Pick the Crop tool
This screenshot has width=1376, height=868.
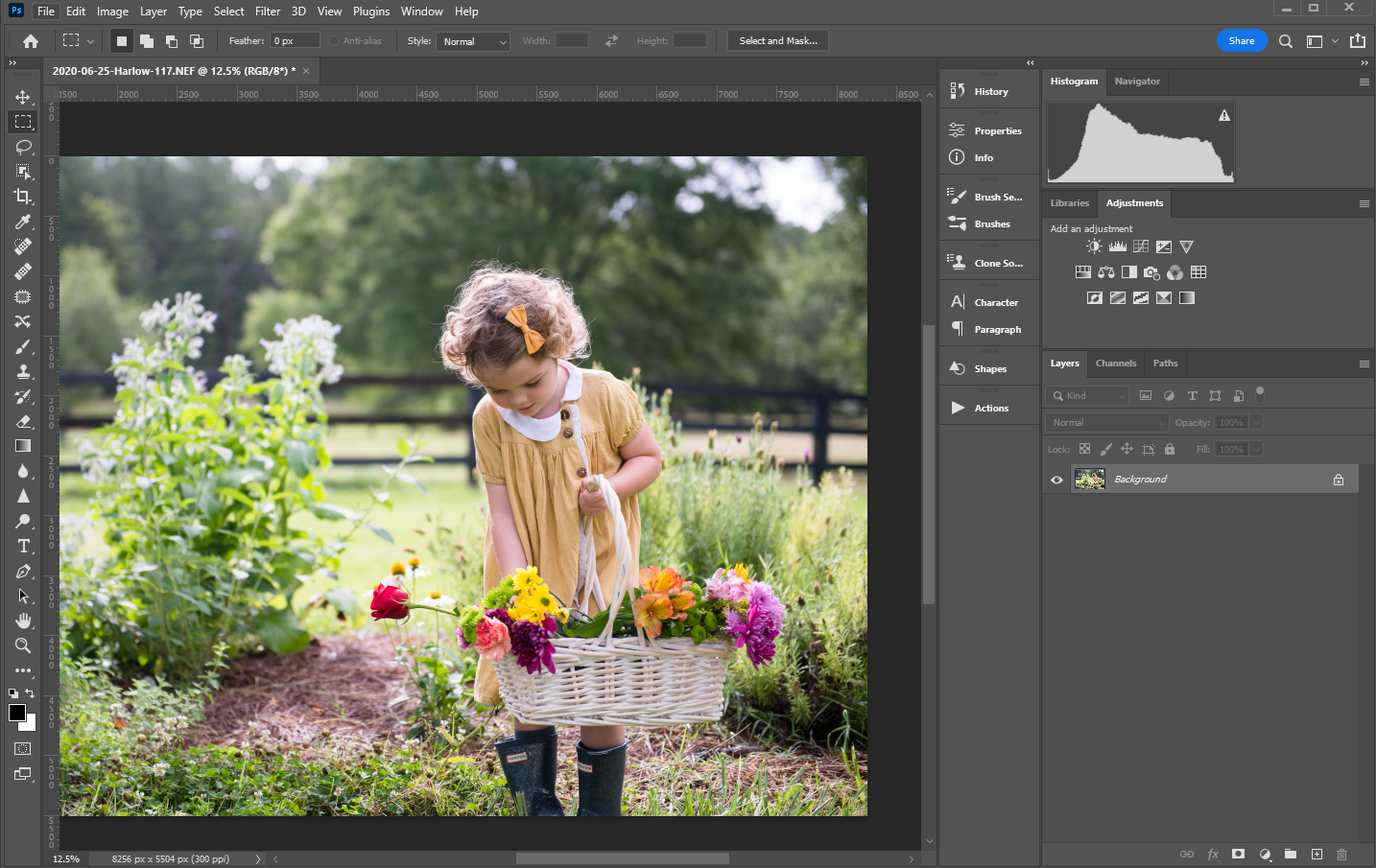(x=23, y=197)
